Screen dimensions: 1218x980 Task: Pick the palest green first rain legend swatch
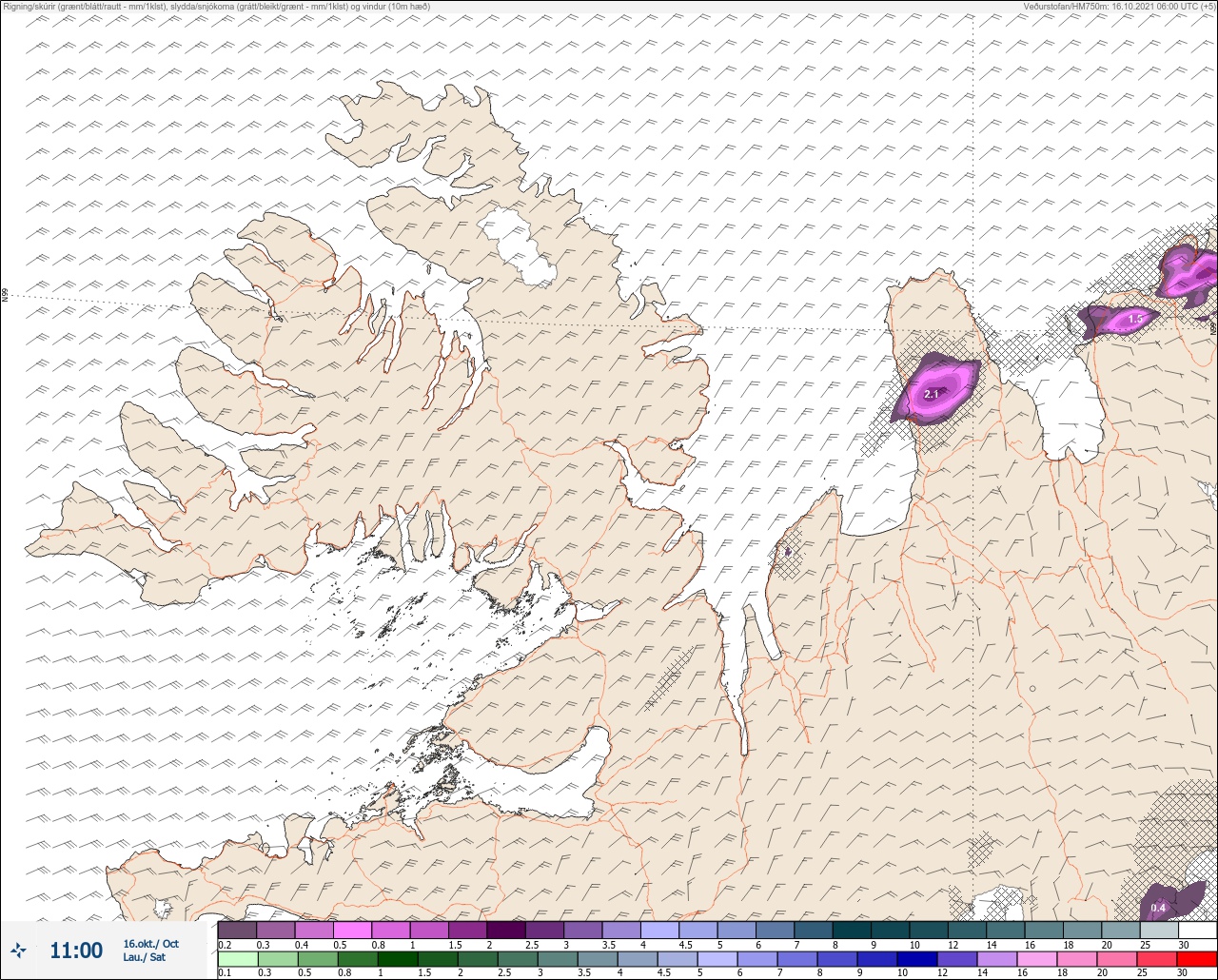point(237,959)
